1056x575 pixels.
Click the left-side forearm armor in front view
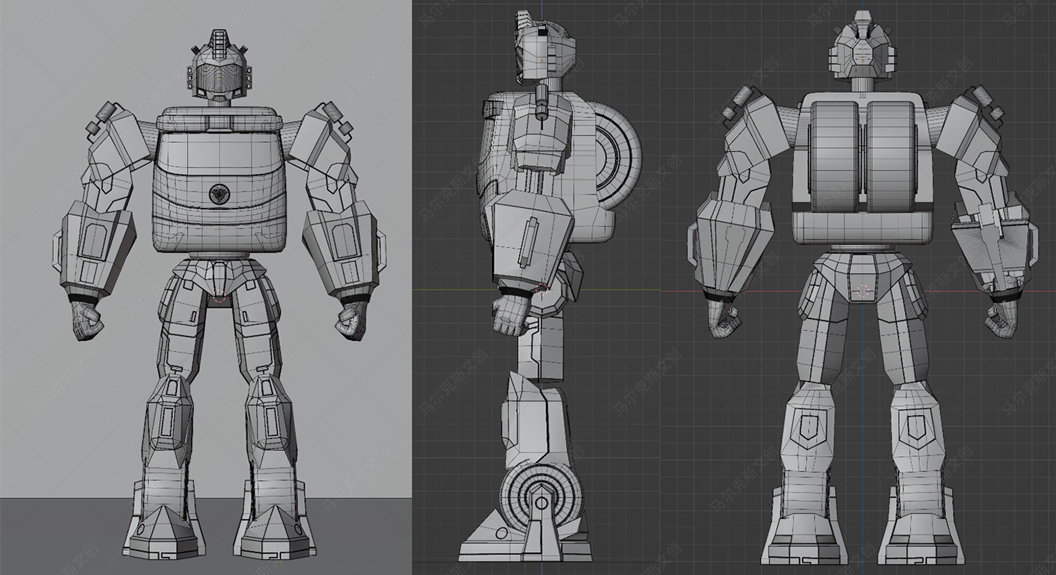(97, 244)
